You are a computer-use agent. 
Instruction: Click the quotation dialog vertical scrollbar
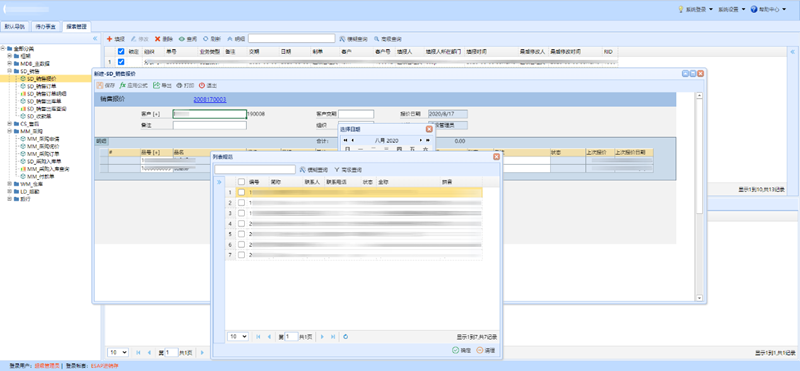tap(699, 196)
